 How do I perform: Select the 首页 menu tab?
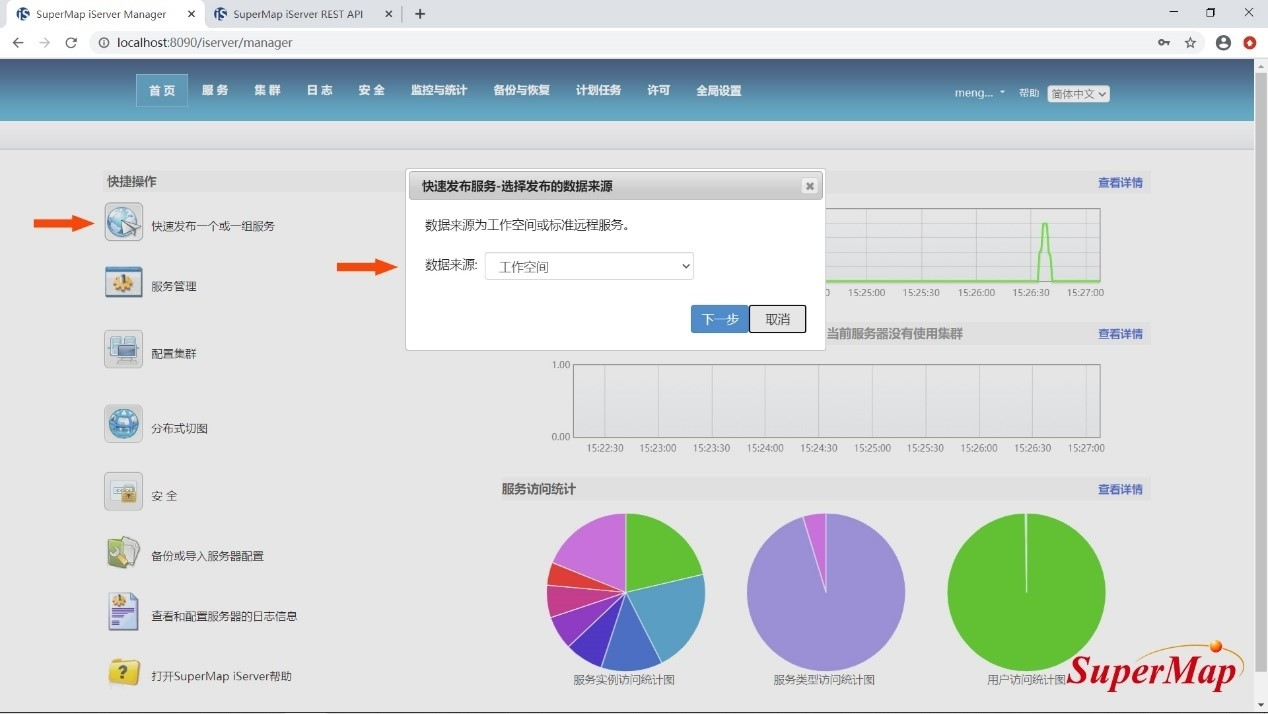click(162, 90)
